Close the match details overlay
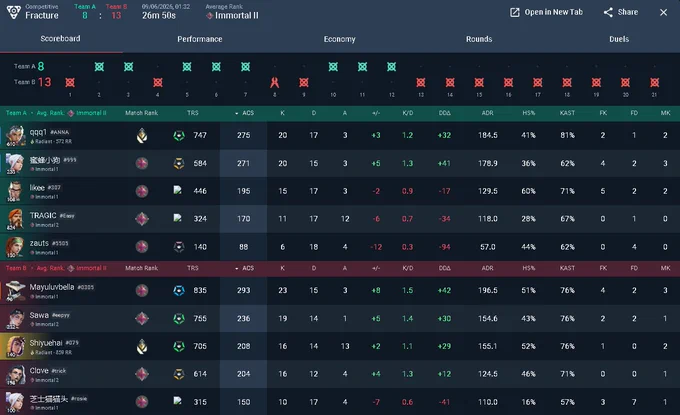Viewport: 680px width, 415px height. pos(664,12)
